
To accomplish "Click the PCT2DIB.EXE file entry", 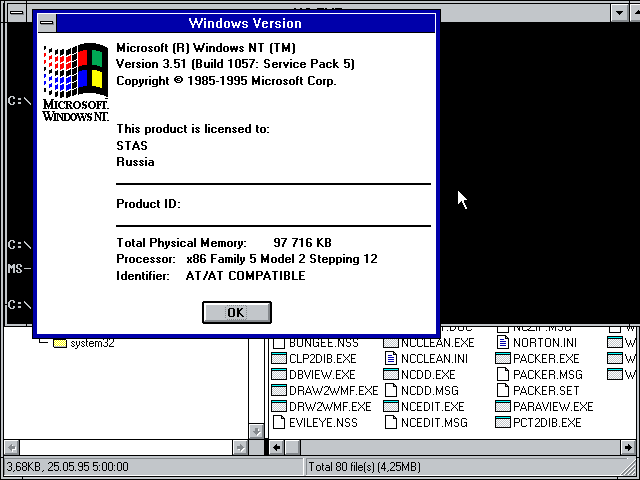I will click(546, 423).
